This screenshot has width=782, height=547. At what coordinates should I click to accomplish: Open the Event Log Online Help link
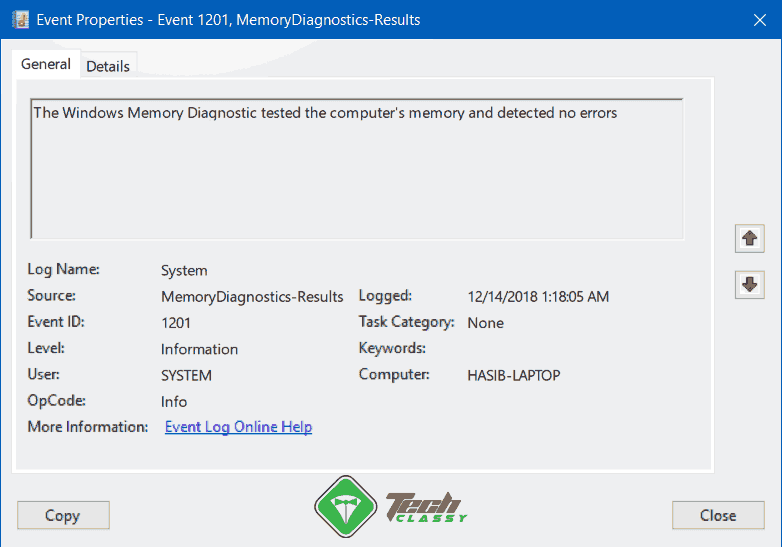coord(238,427)
